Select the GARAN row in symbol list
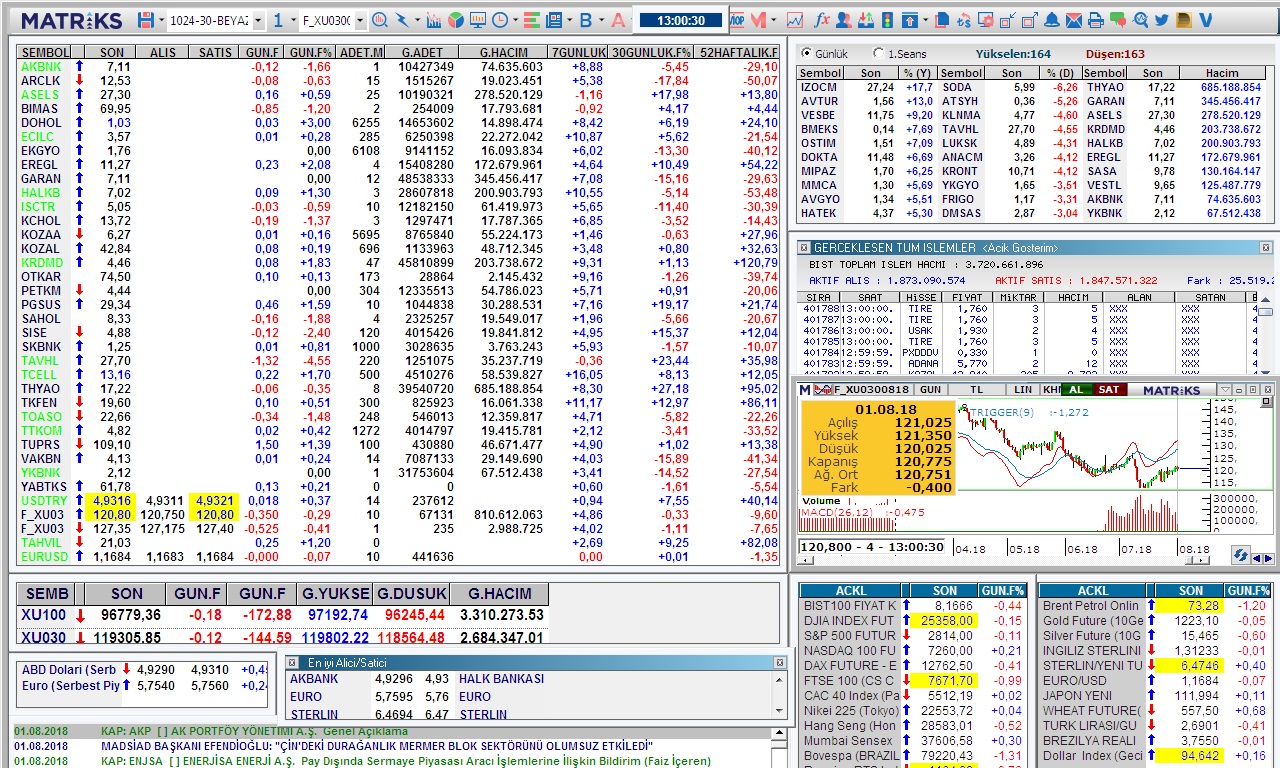The width and height of the screenshot is (1280, 768). [x=398, y=178]
